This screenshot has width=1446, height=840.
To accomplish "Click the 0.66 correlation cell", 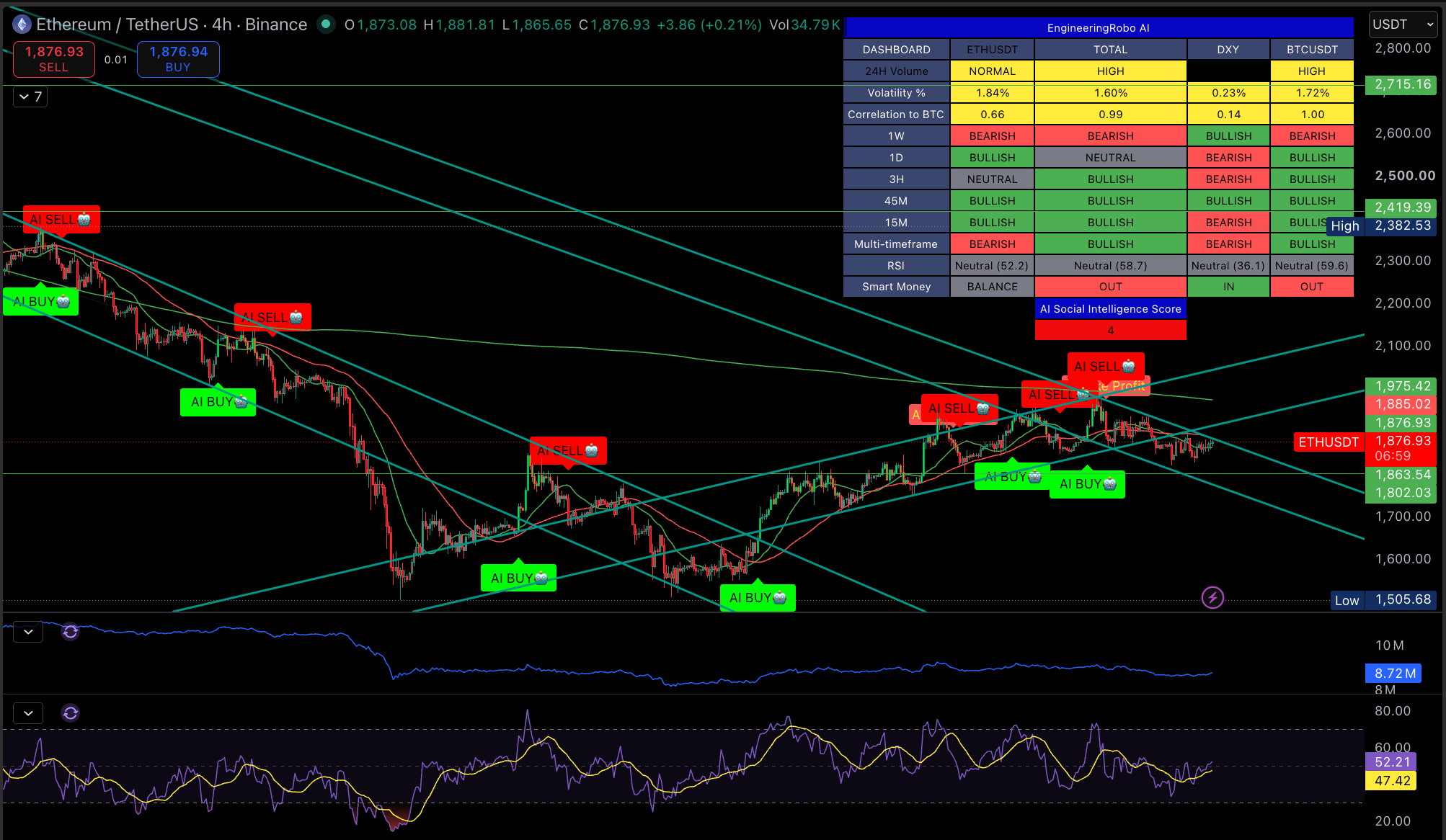I will 992,115.
